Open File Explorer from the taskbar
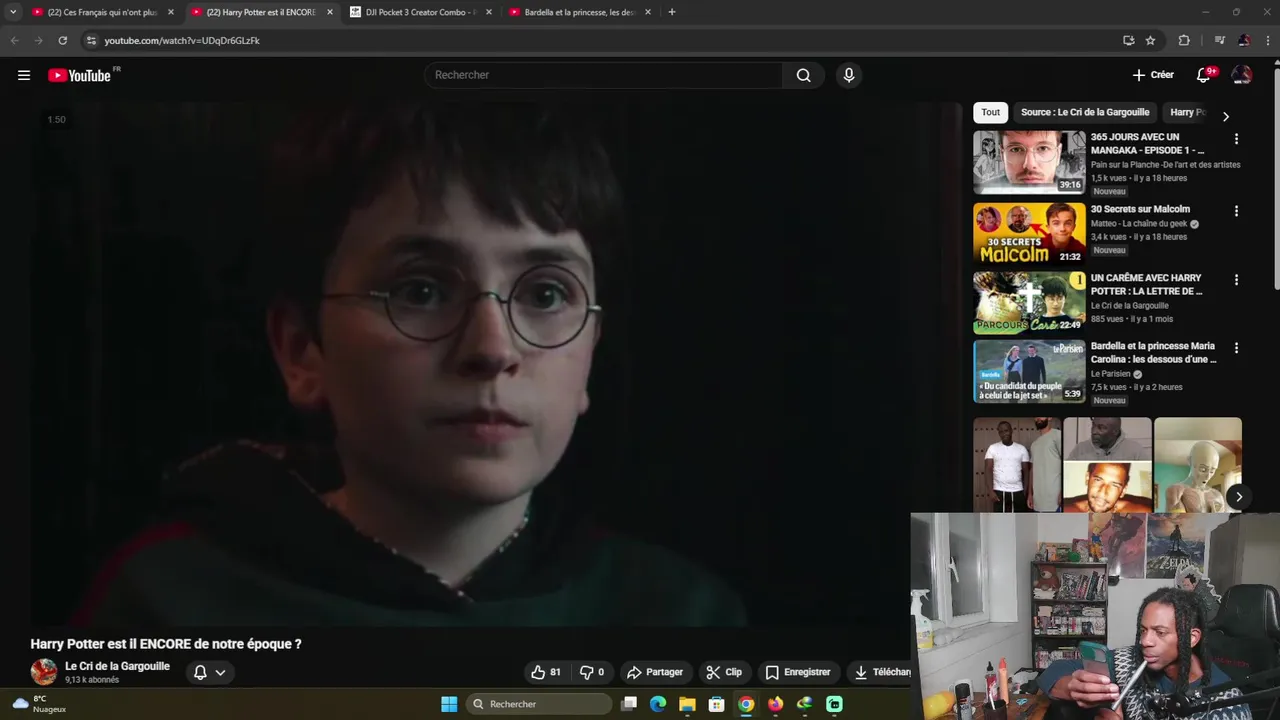This screenshot has width=1280, height=720. [687, 704]
